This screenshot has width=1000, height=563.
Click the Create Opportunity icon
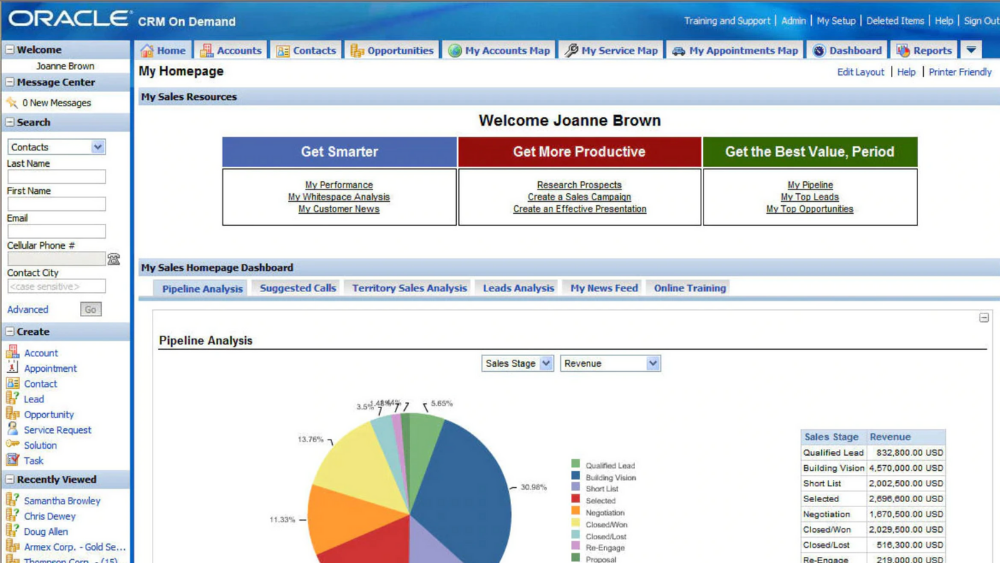coord(13,414)
